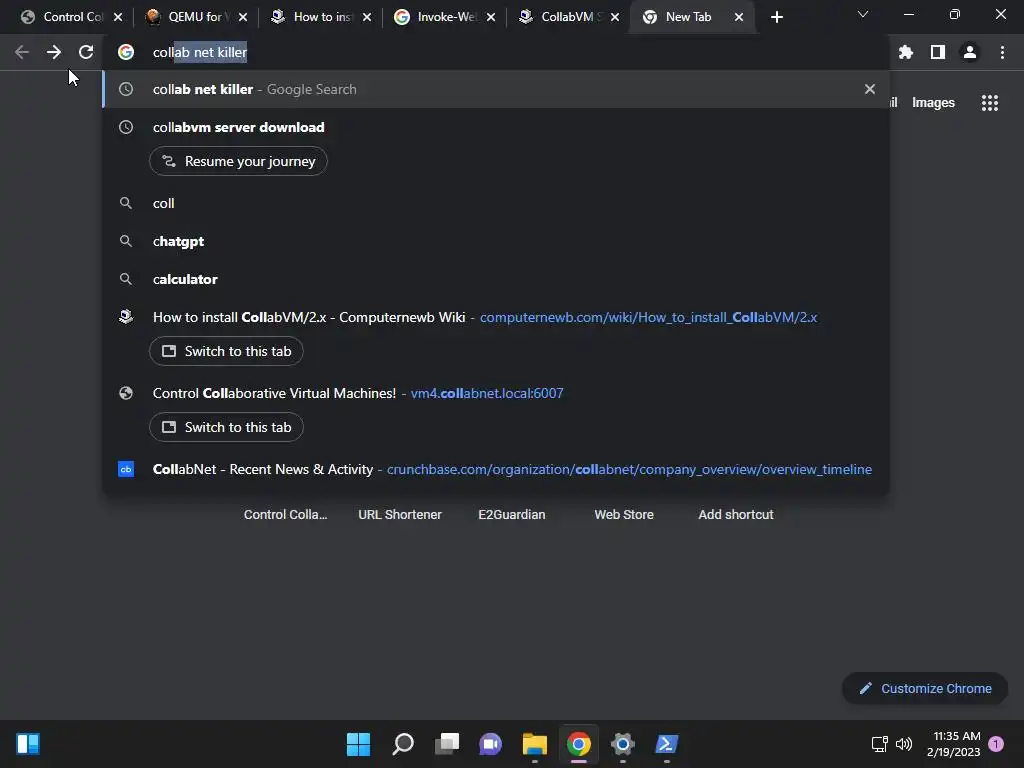Remove 'collab net killer' suggestion with X
The height and width of the screenshot is (768, 1024).
pyautogui.click(x=870, y=89)
